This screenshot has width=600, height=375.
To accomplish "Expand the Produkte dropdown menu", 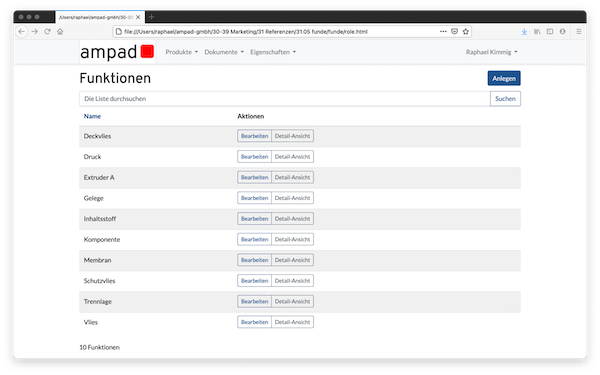I will pos(182,52).
